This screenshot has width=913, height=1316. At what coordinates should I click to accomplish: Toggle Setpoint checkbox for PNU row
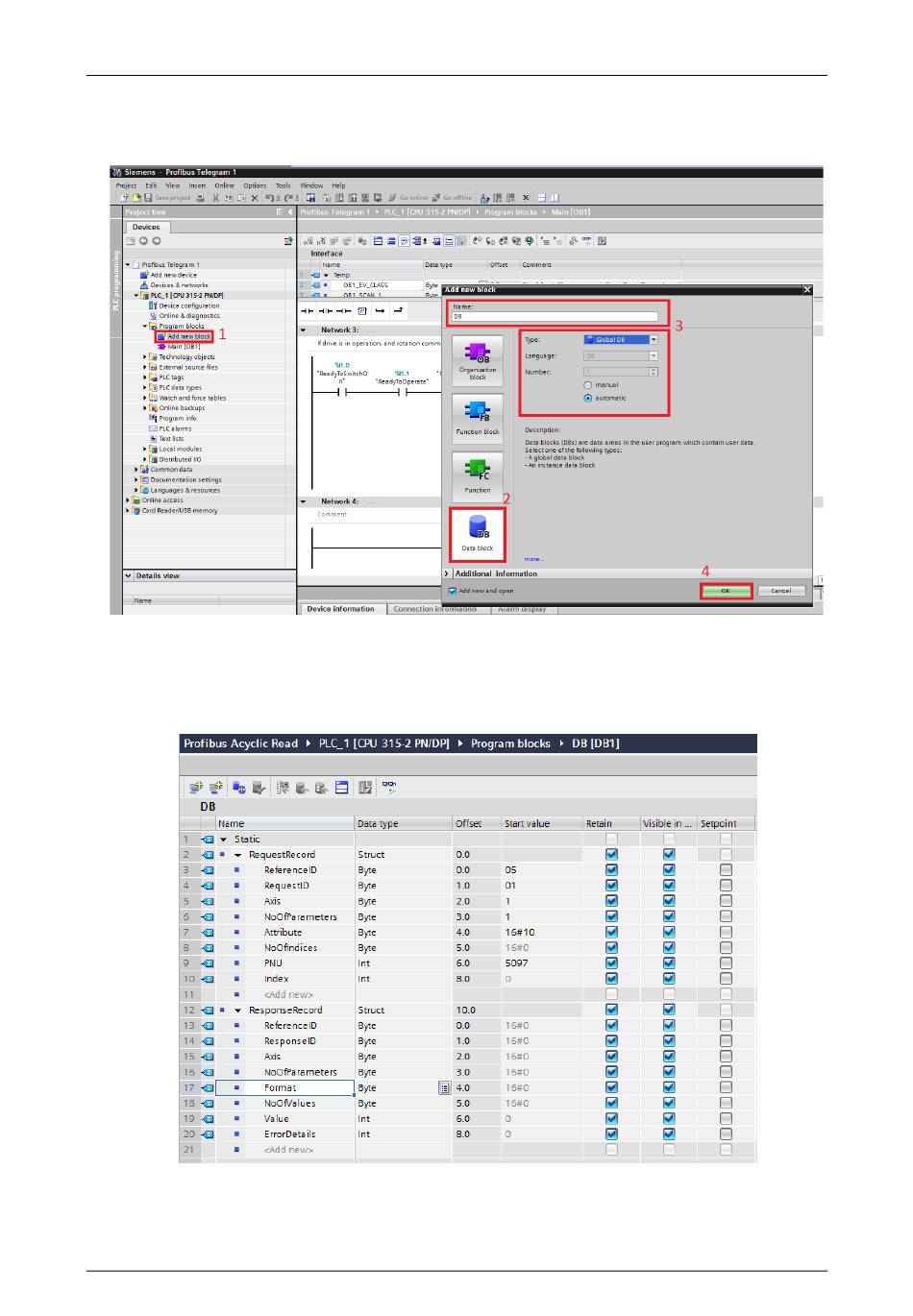[x=726, y=963]
